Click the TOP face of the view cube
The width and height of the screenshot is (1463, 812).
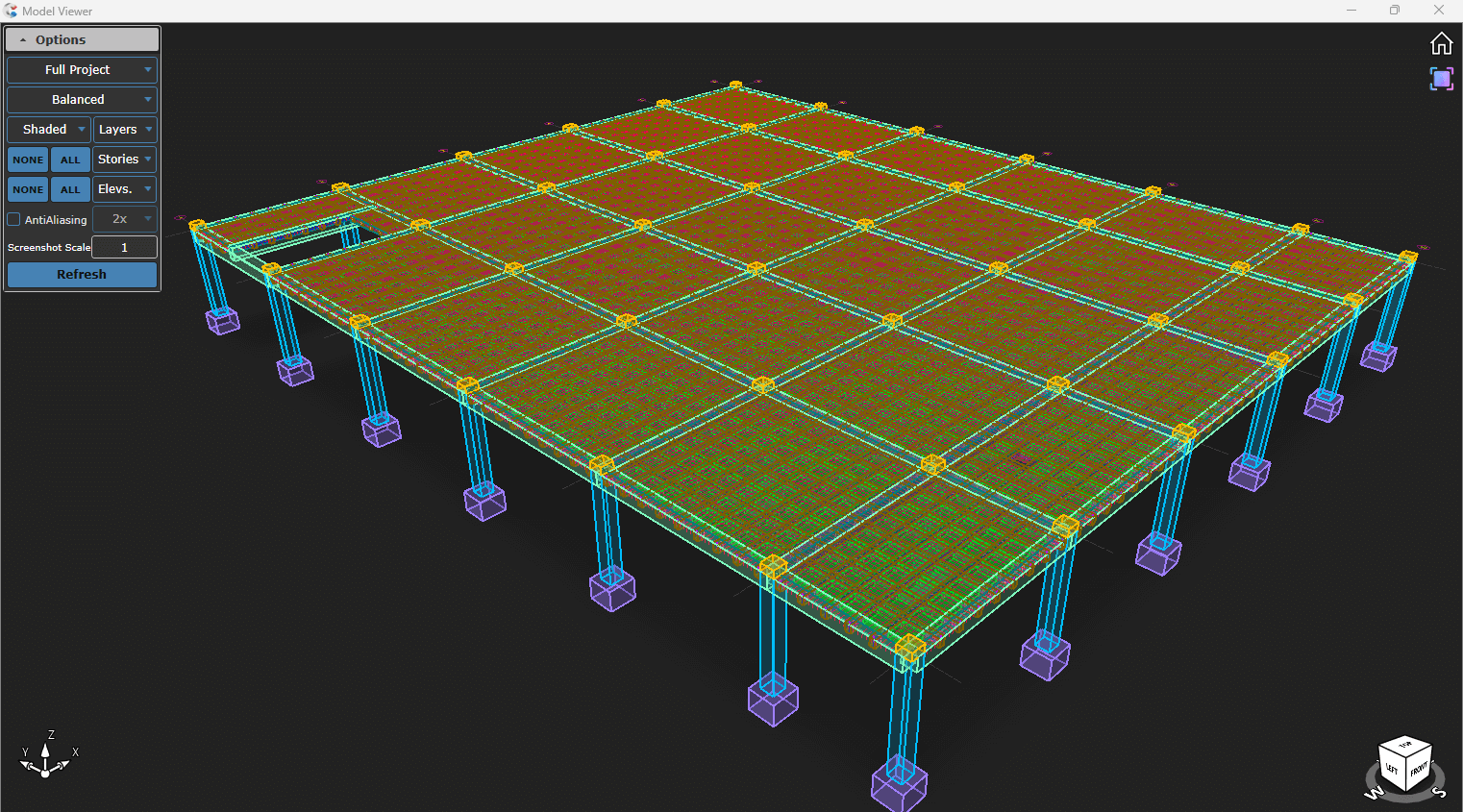(1405, 746)
